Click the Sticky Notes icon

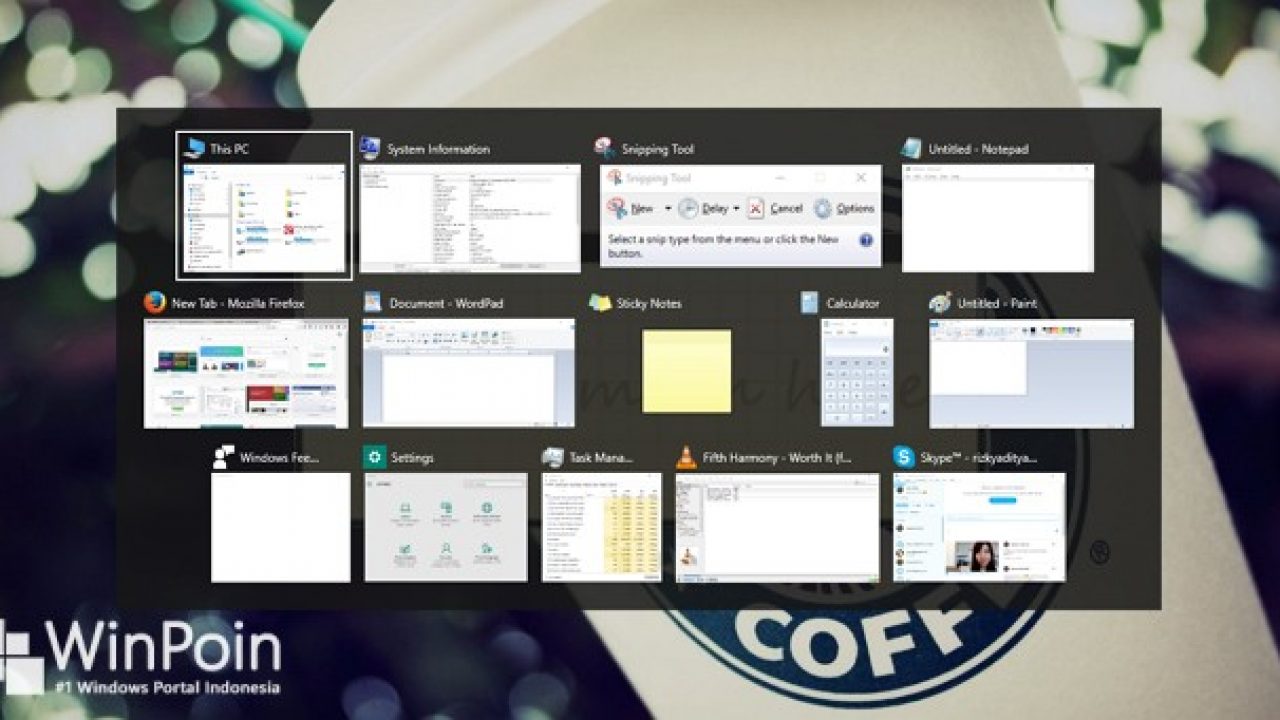(600, 302)
